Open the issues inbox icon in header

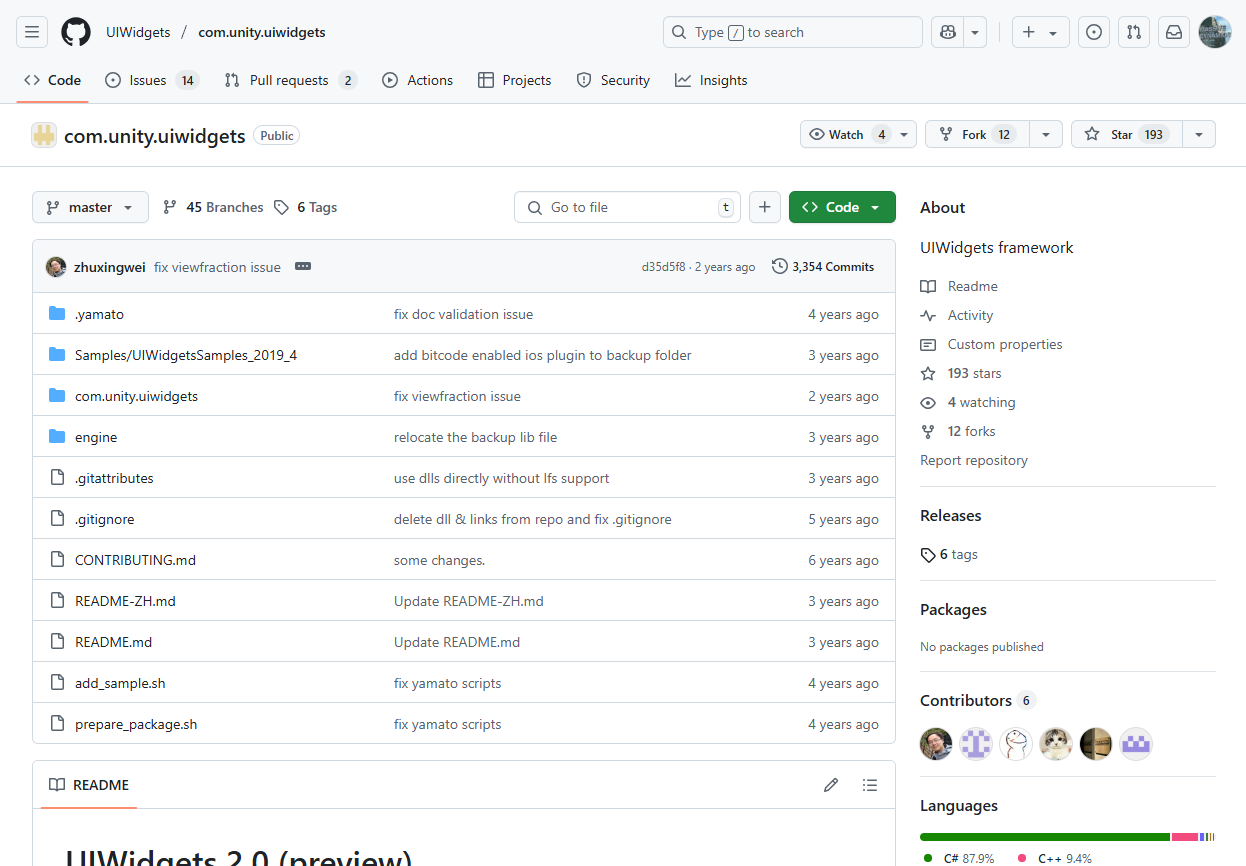pyautogui.click(x=1094, y=32)
